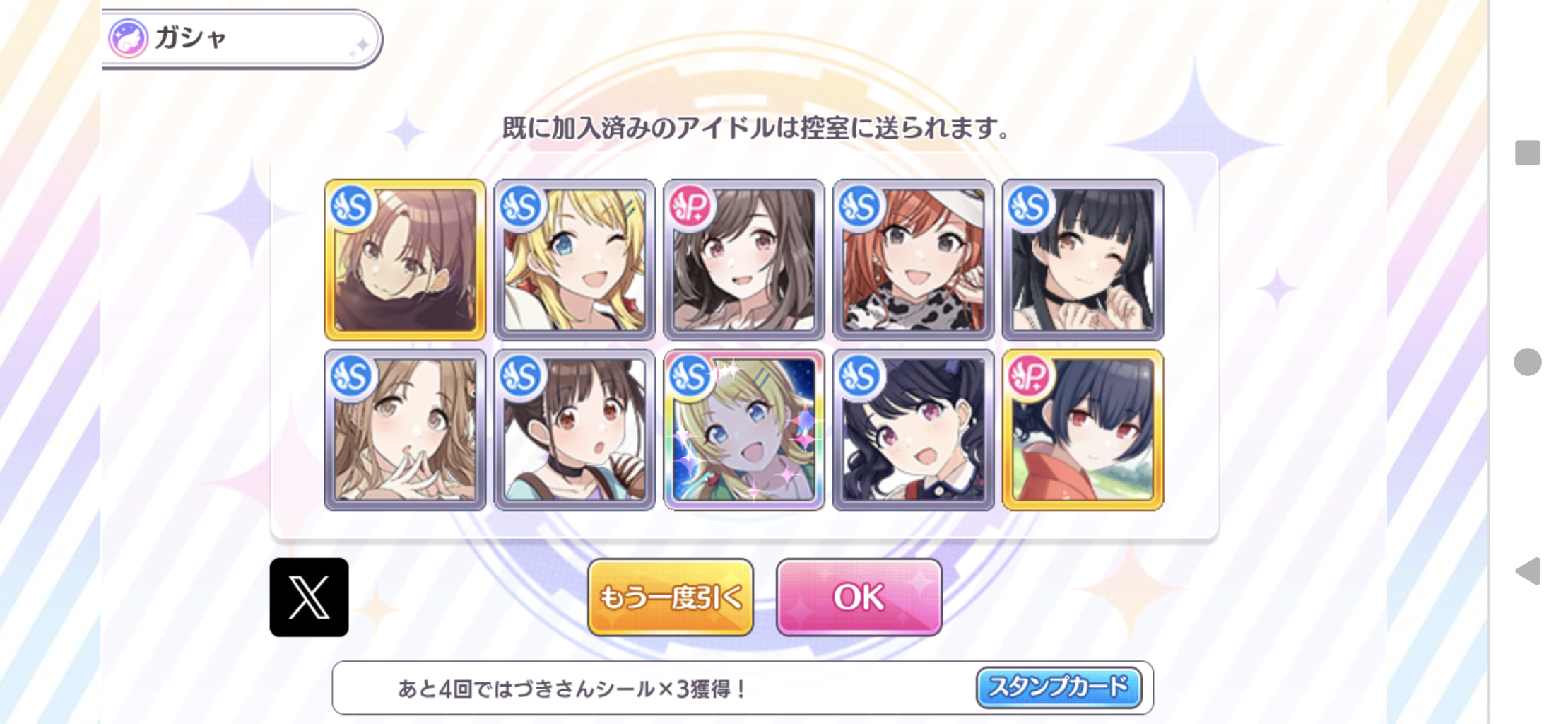This screenshot has width=1568, height=724.
Task: Select the orange-haired idol with white hat
Action: tap(913, 259)
